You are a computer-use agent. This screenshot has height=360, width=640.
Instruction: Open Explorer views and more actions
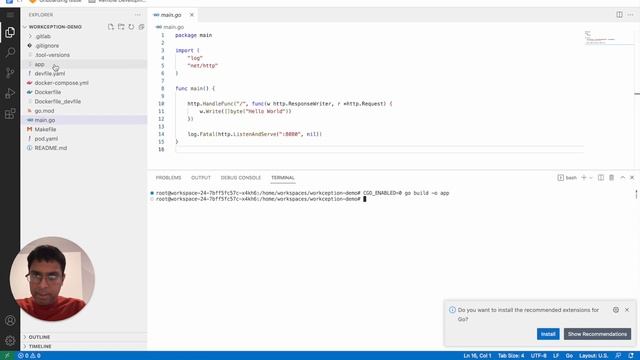coord(138,15)
